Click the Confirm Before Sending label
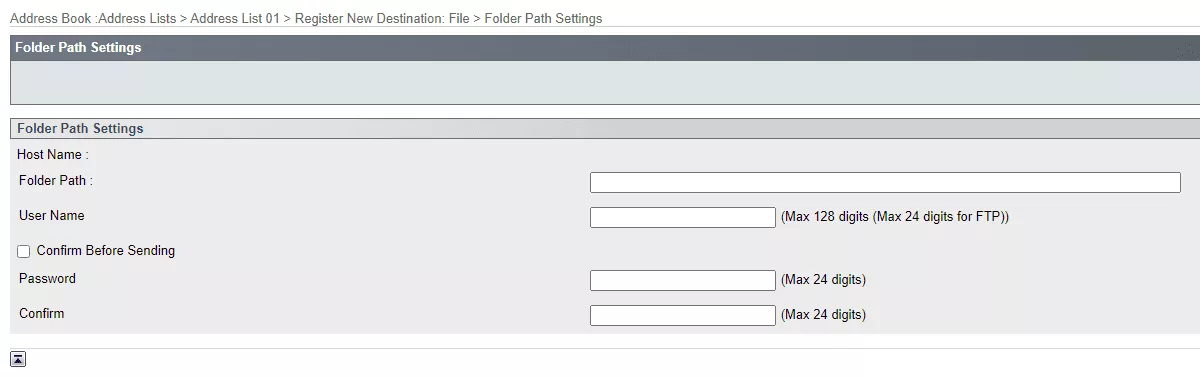Image resolution: width=1200 pixels, height=378 pixels. (x=106, y=251)
